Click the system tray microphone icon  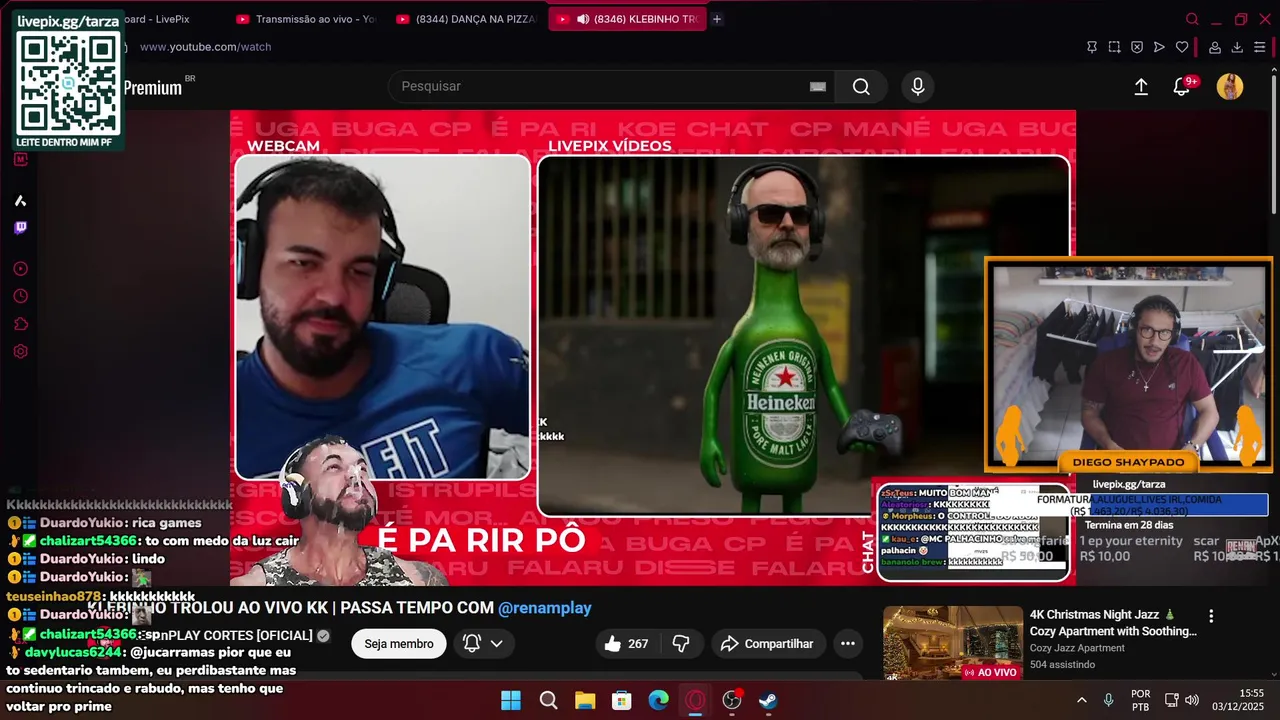point(1108,700)
